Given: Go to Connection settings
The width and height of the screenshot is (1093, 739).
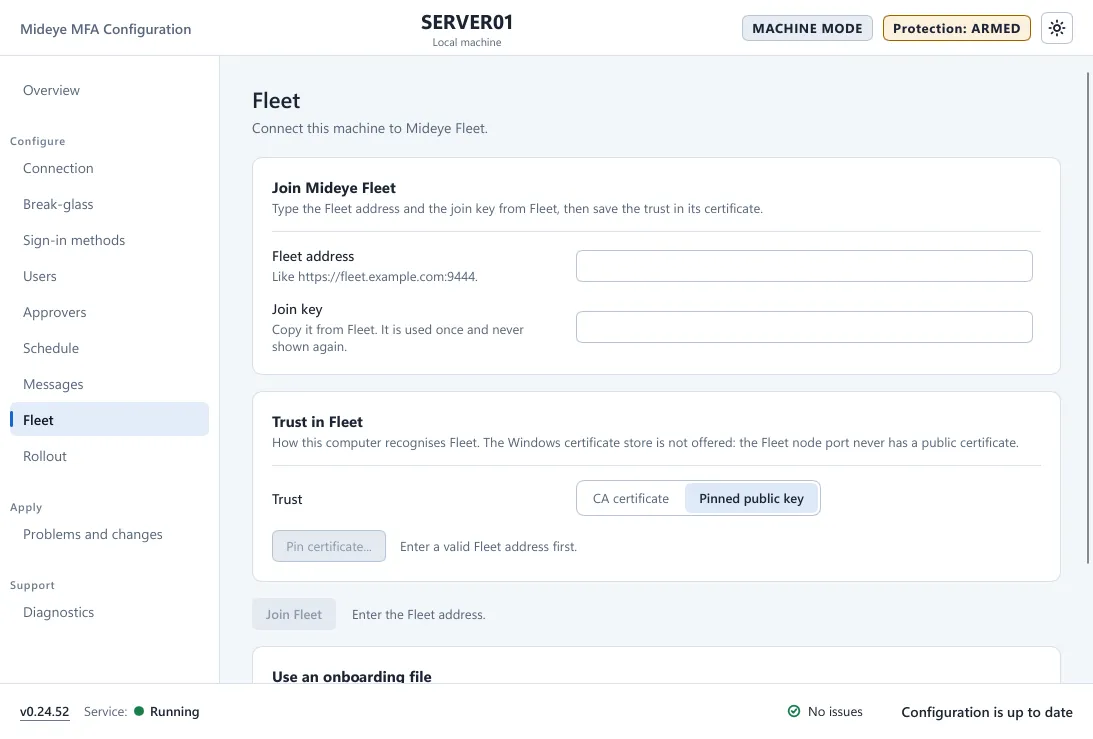Looking at the screenshot, I should pos(58,168).
